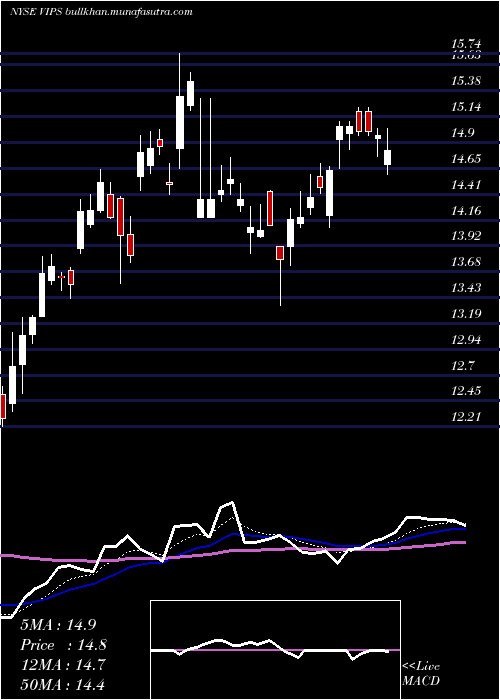Click the 12.21 price axis label
Screen dimensions: 500x700
[466, 417]
